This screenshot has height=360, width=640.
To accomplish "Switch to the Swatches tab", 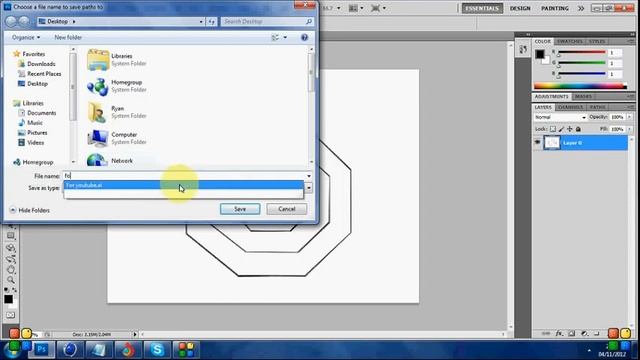I will point(570,41).
